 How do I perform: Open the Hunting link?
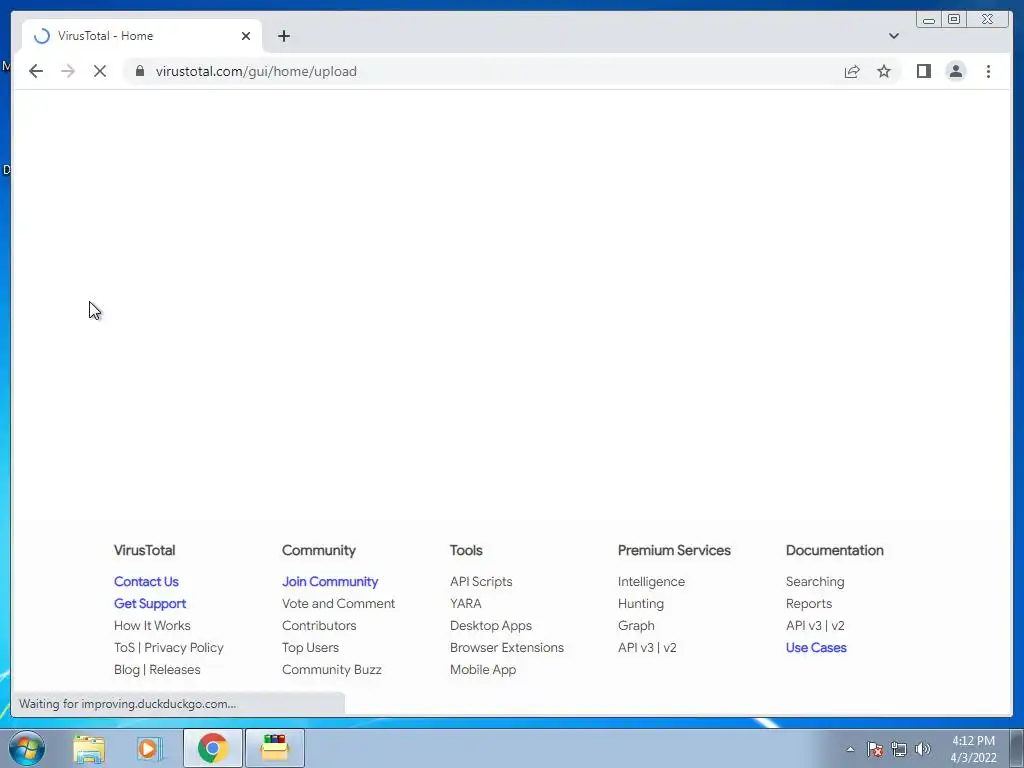[x=641, y=603]
